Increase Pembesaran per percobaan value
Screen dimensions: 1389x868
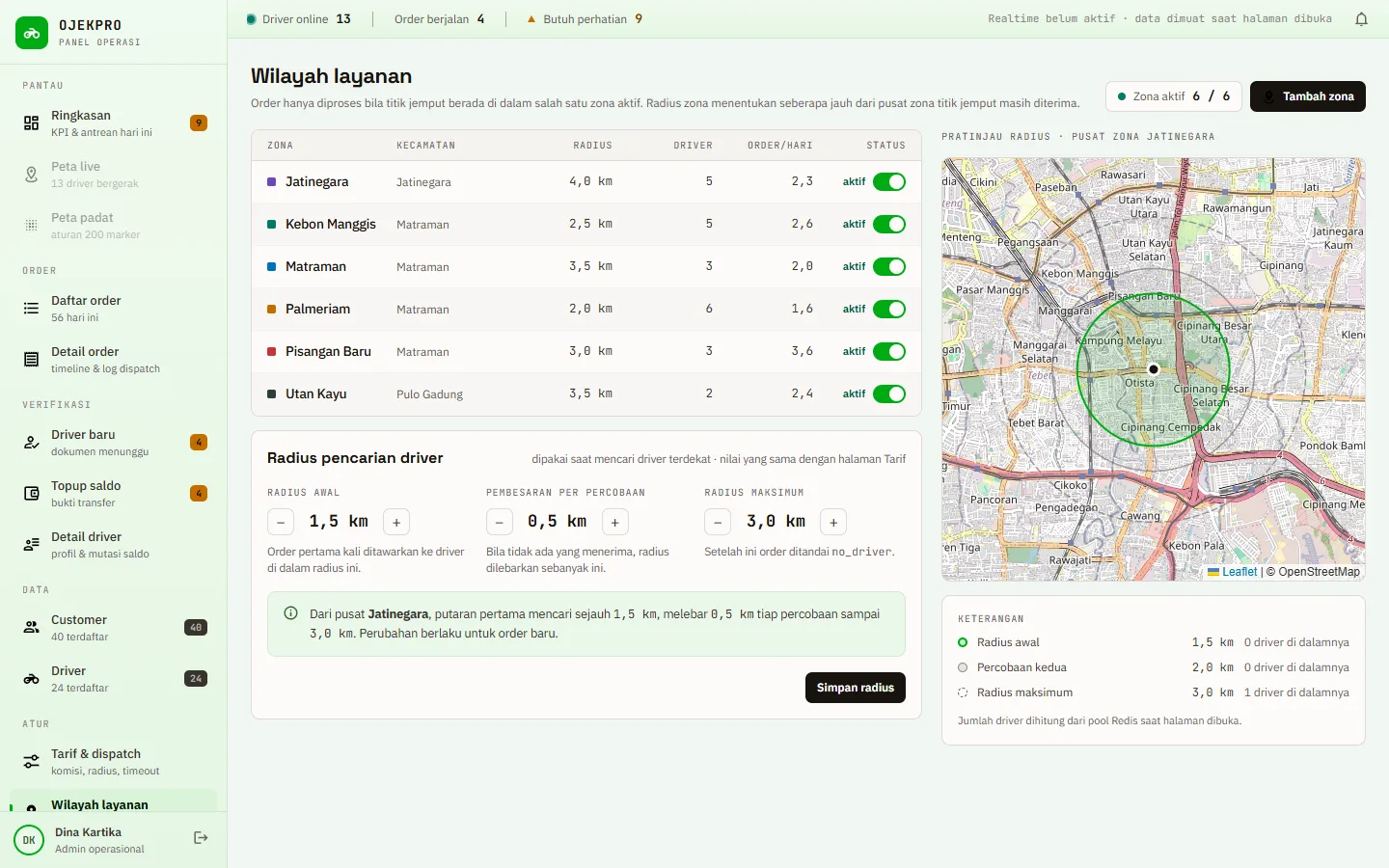coord(615,522)
